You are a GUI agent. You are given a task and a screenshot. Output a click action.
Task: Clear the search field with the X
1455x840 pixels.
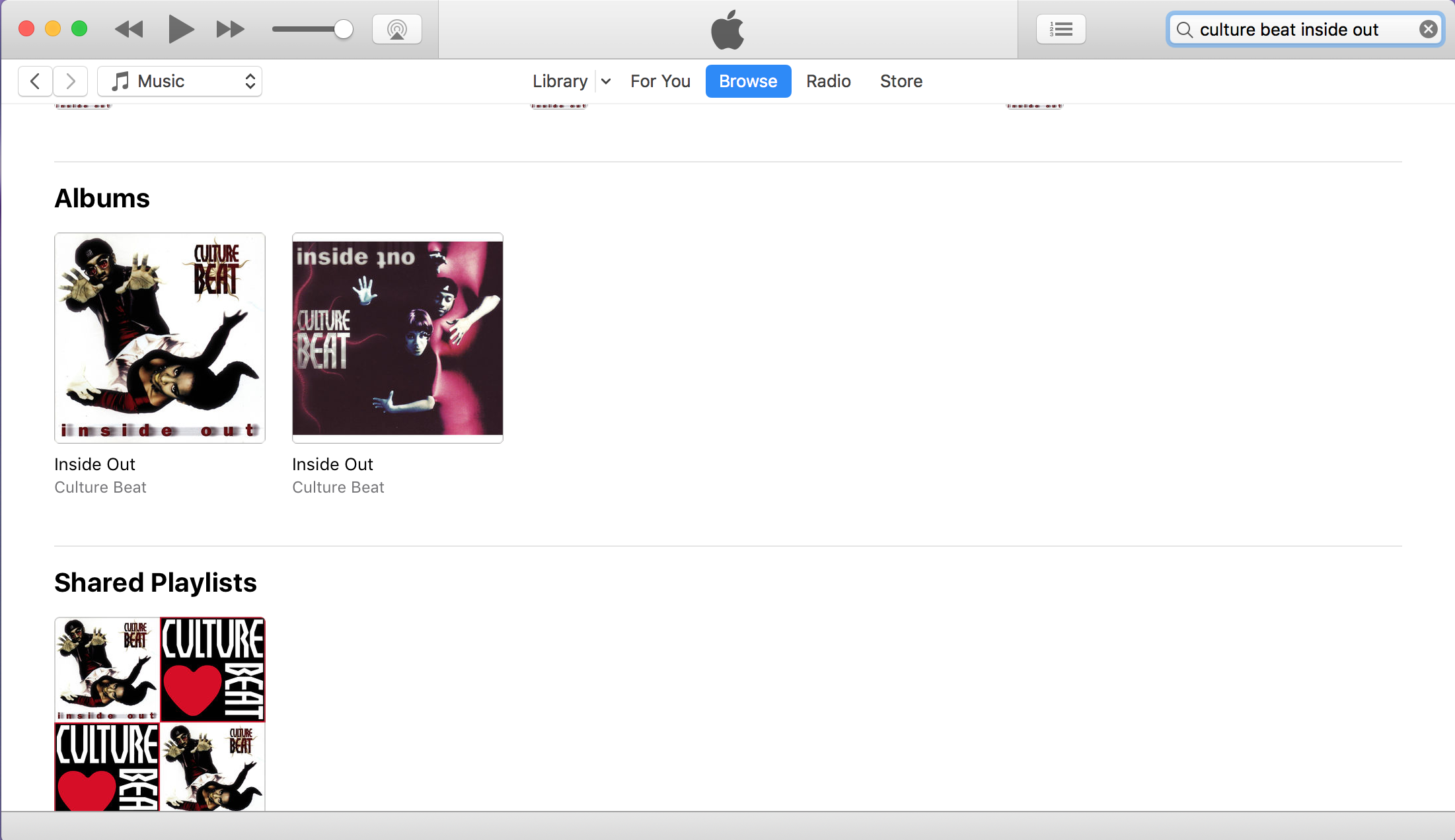(1428, 29)
